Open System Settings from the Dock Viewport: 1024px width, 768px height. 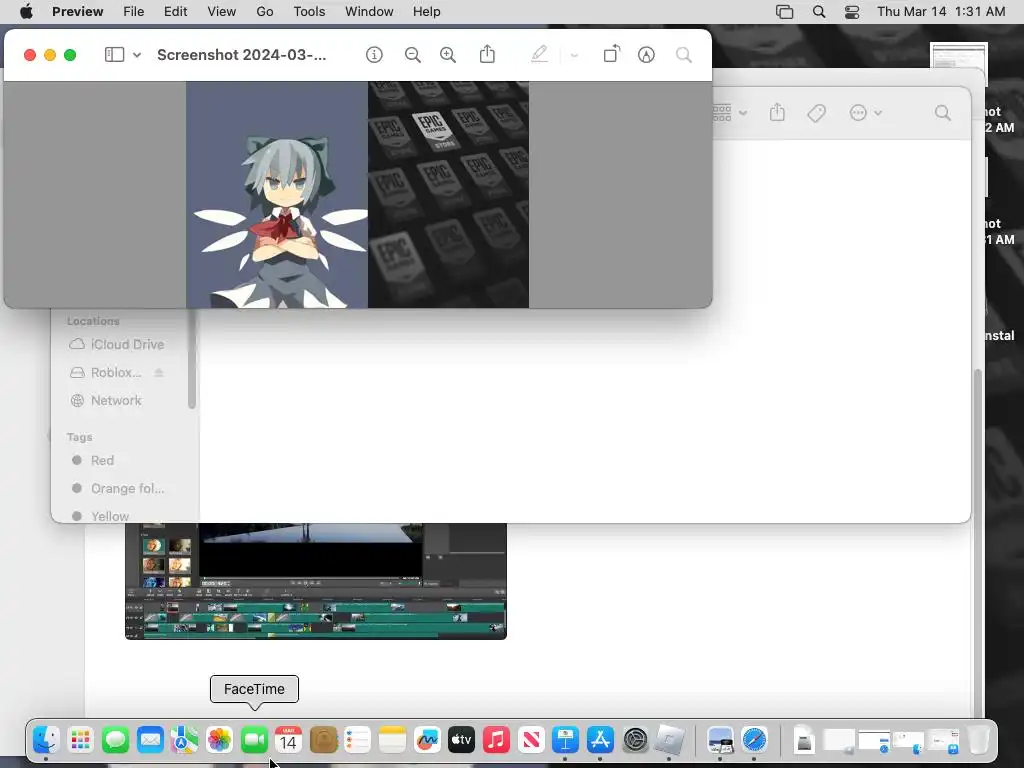pyautogui.click(x=635, y=740)
